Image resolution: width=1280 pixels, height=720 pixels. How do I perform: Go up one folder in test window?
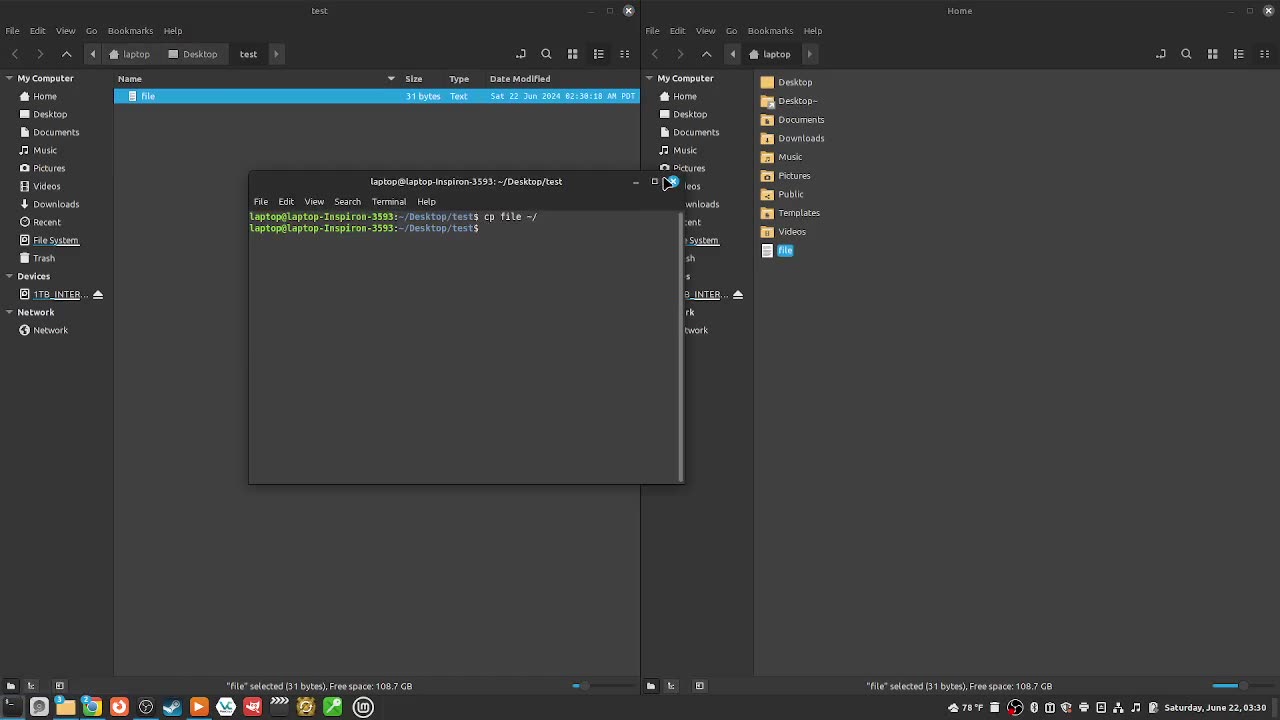click(66, 54)
